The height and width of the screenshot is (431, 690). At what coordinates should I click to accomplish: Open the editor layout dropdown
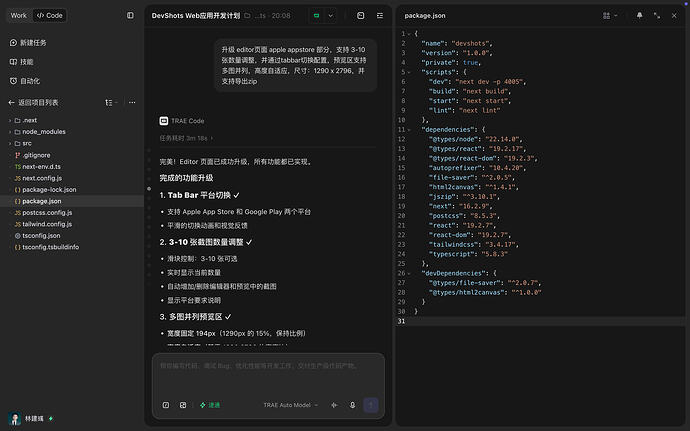pyautogui.click(x=610, y=15)
